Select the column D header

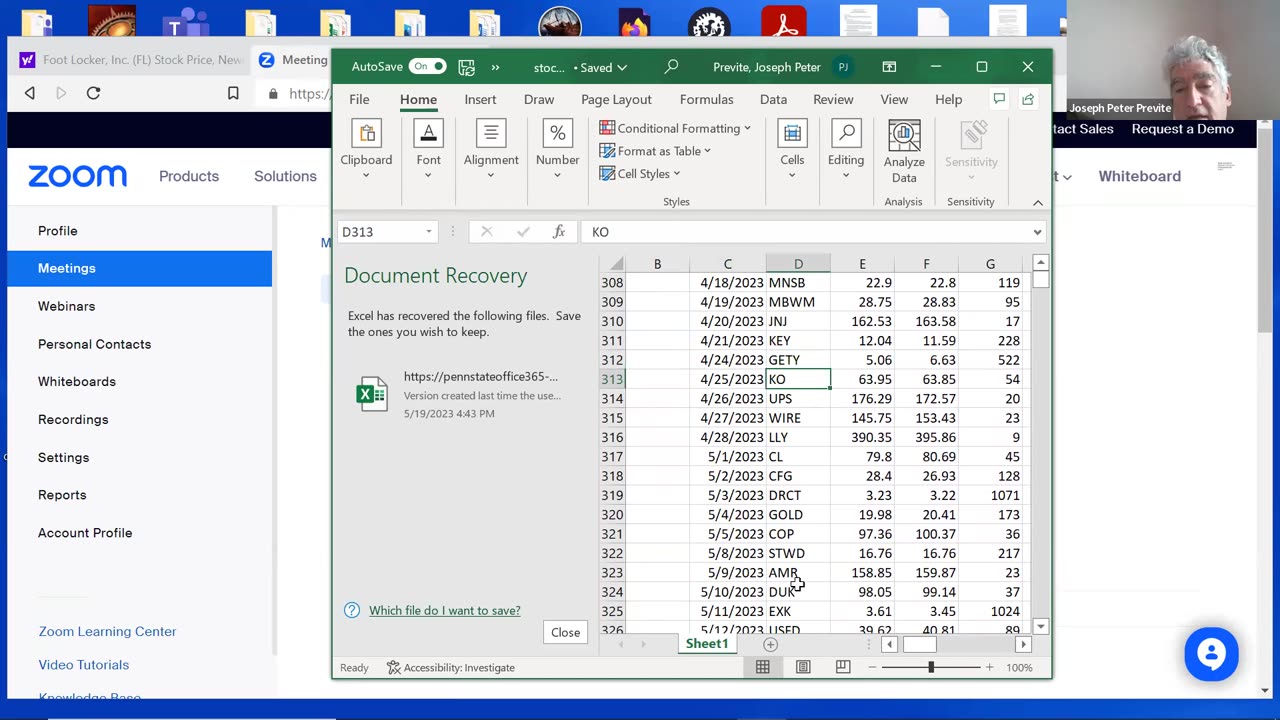(798, 264)
